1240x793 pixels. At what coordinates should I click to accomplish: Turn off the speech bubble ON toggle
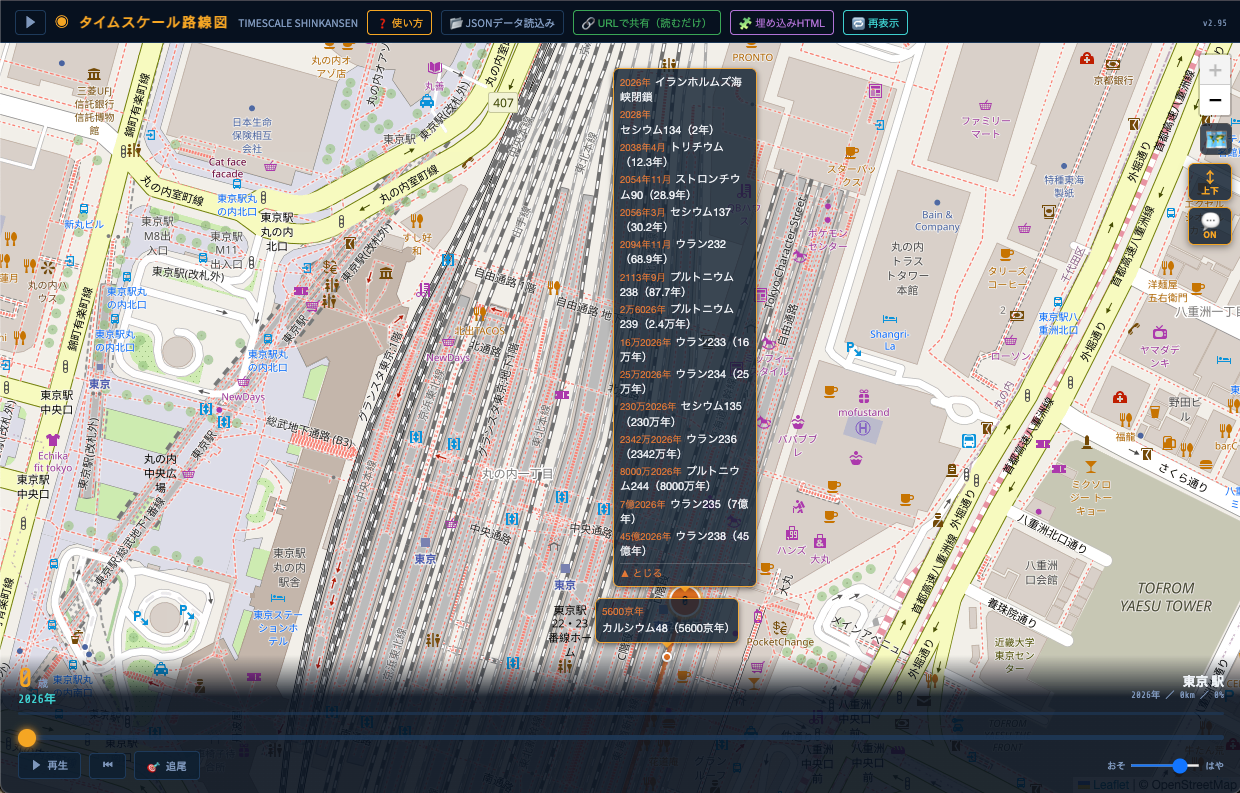(x=1209, y=226)
